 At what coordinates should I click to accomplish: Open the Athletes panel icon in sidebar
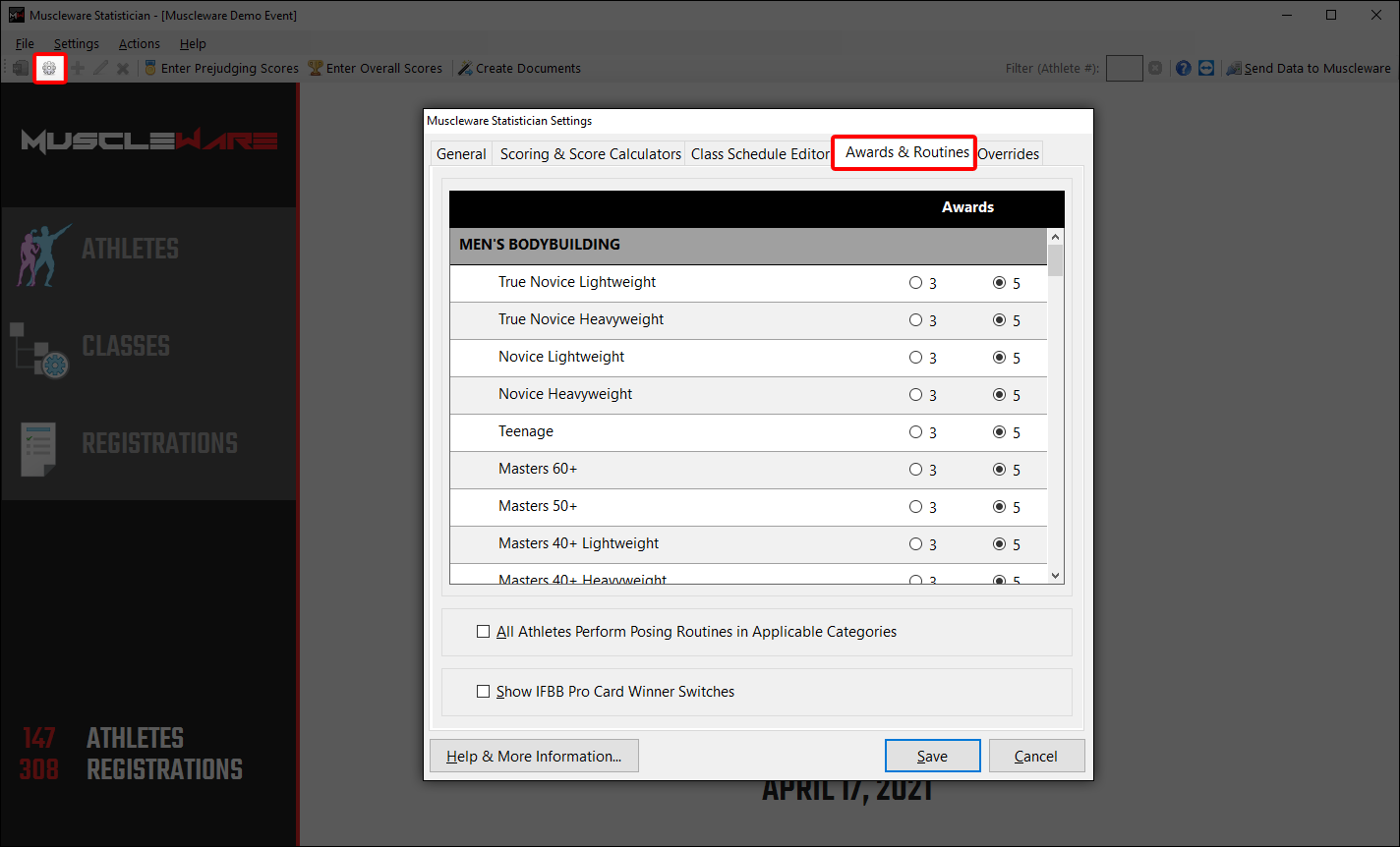tap(44, 250)
